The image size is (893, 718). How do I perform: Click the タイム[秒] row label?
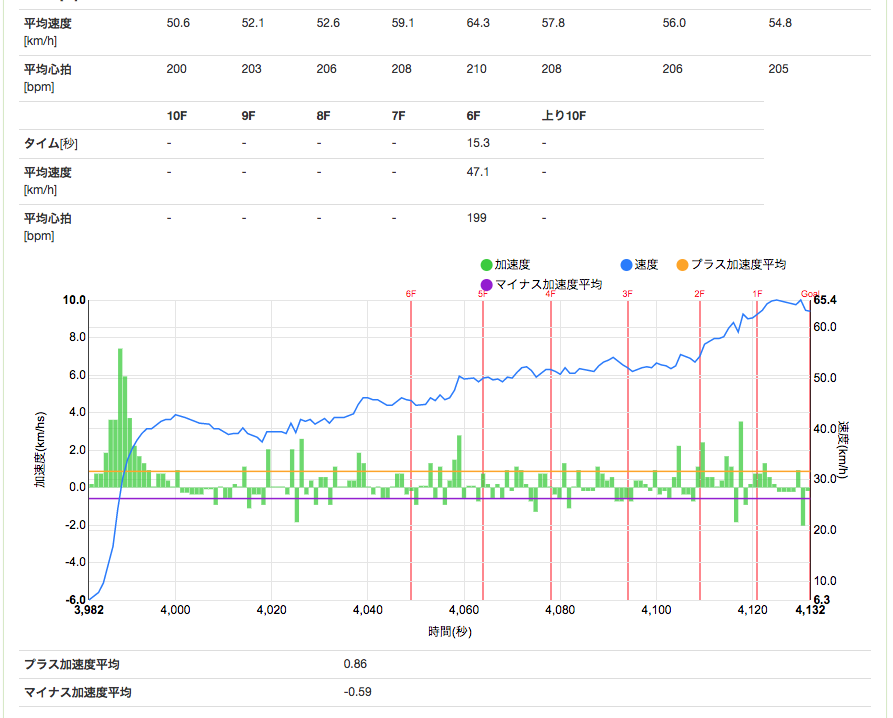click(51, 143)
